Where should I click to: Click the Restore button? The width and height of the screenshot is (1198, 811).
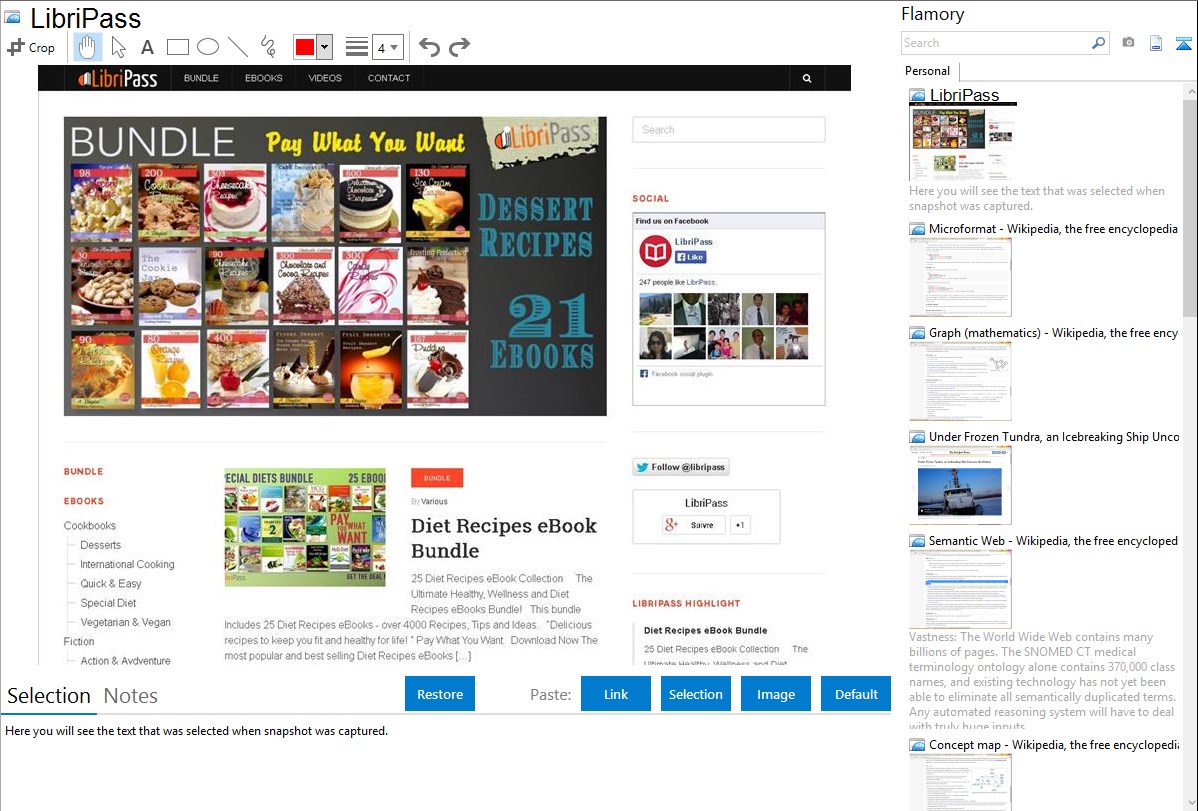tap(440, 694)
